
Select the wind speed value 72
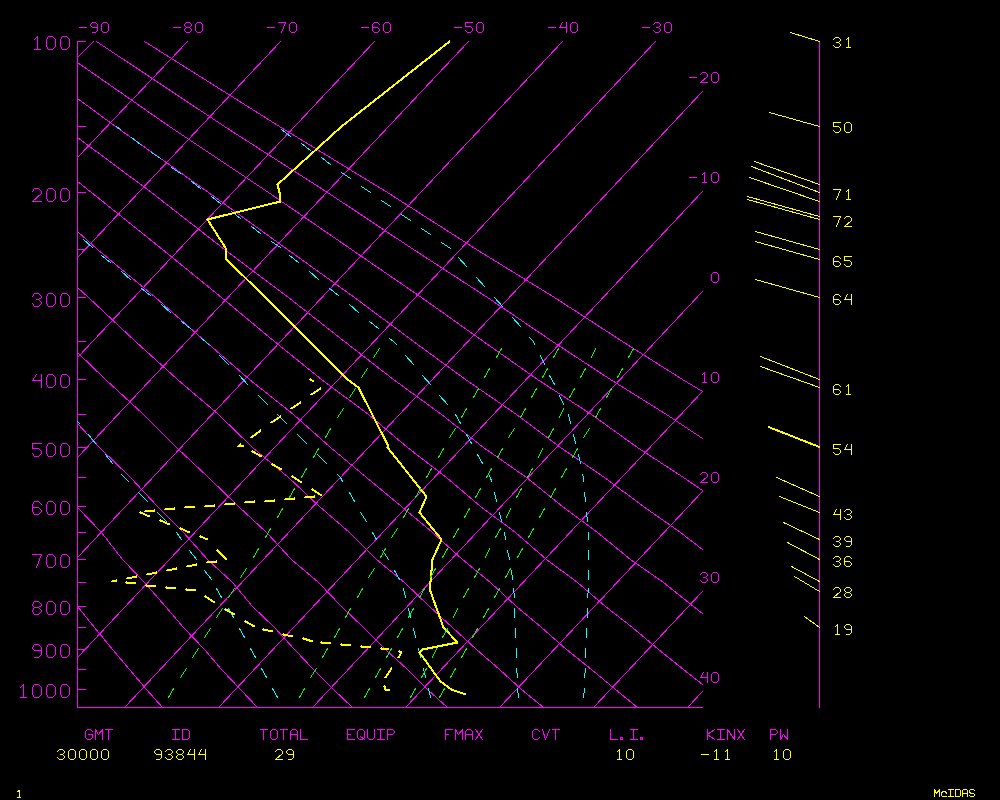point(842,222)
